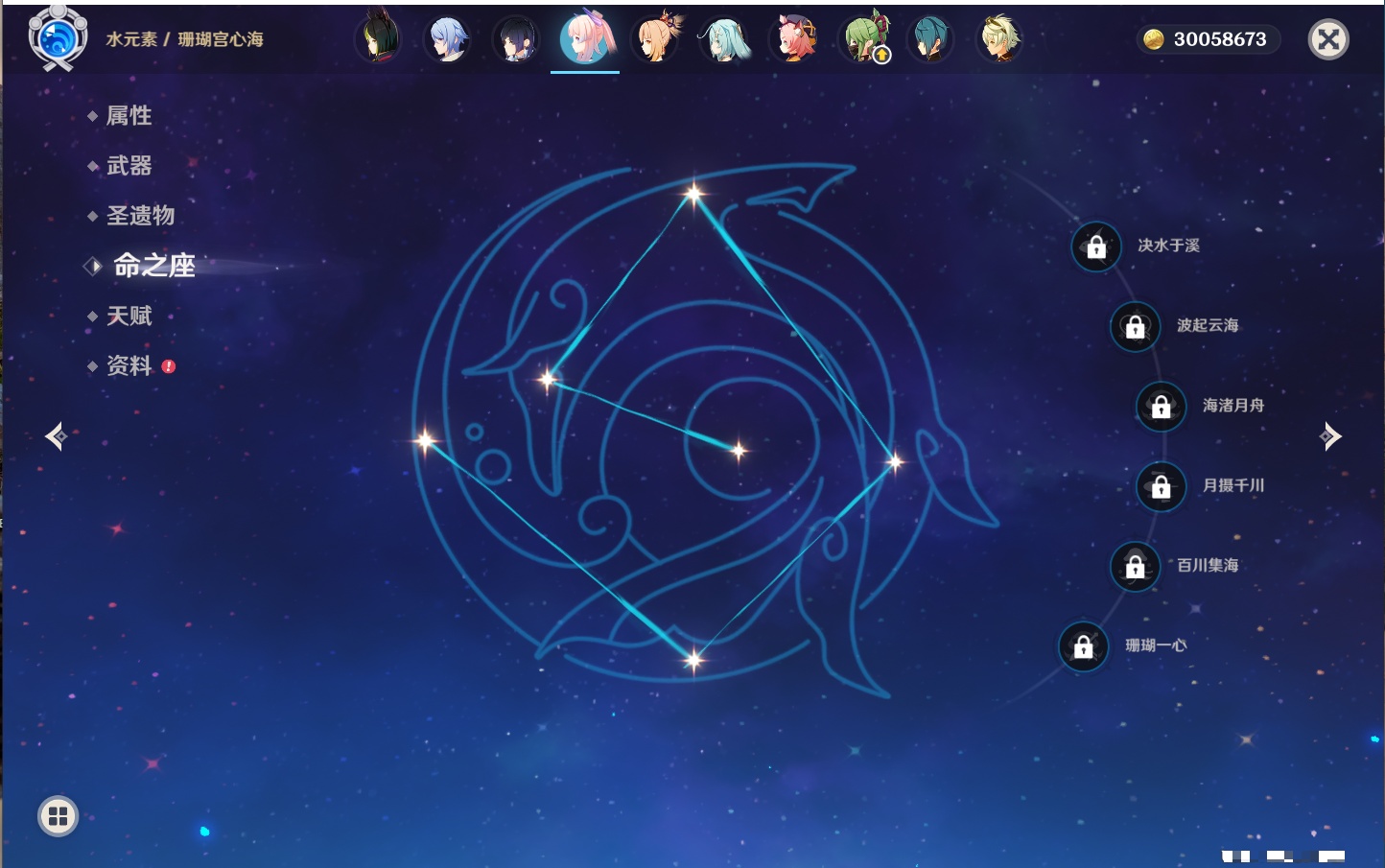Click the 波起云海 constellation name

pos(1208,325)
